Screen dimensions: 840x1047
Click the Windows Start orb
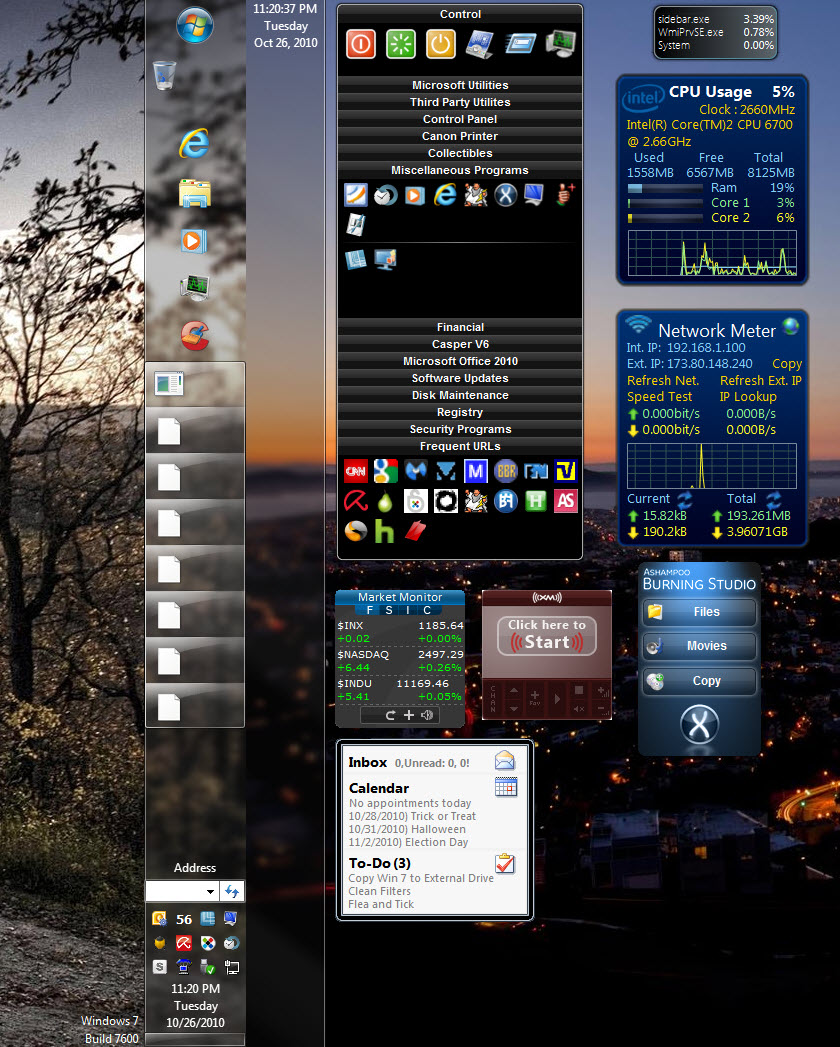pyautogui.click(x=194, y=25)
